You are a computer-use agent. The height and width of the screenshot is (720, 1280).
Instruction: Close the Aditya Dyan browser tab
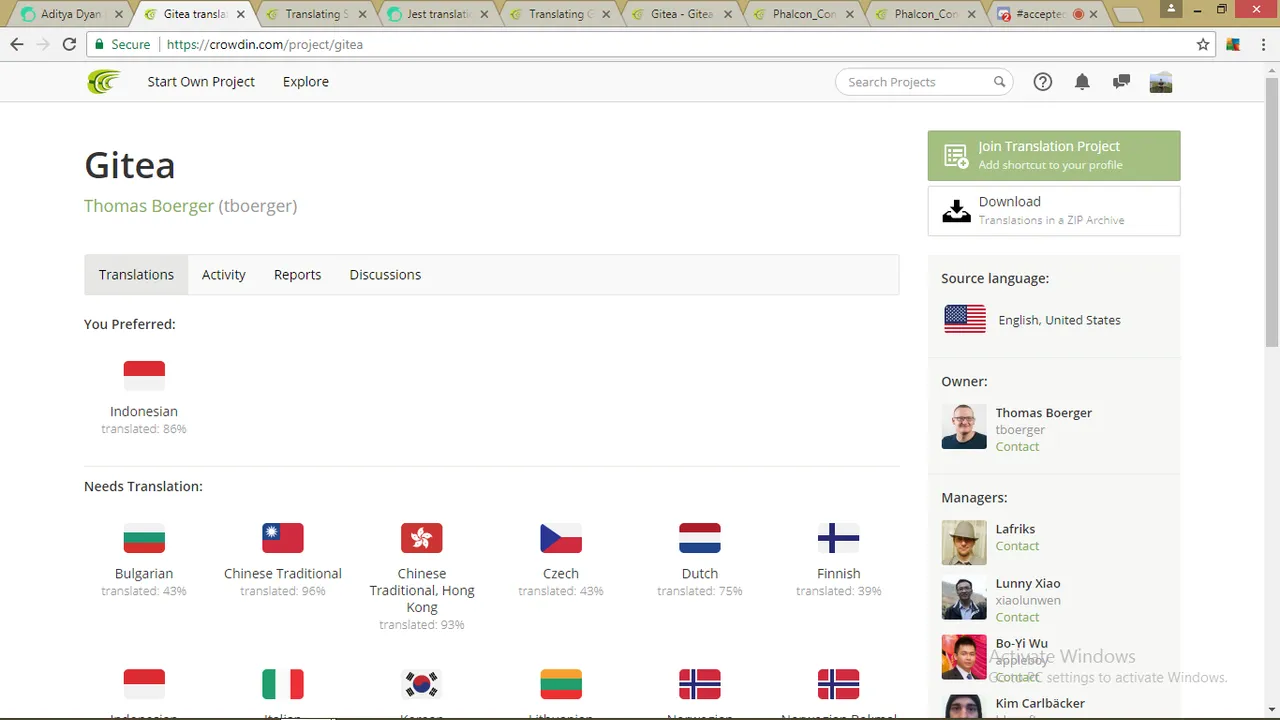click(118, 14)
